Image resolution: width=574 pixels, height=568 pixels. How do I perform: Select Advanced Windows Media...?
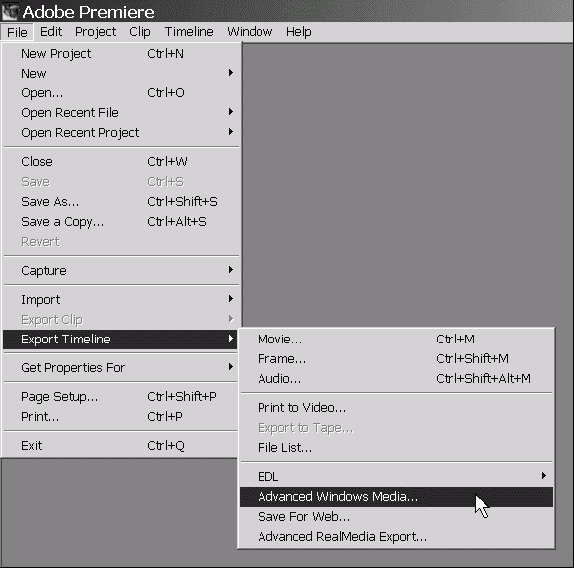click(396, 497)
